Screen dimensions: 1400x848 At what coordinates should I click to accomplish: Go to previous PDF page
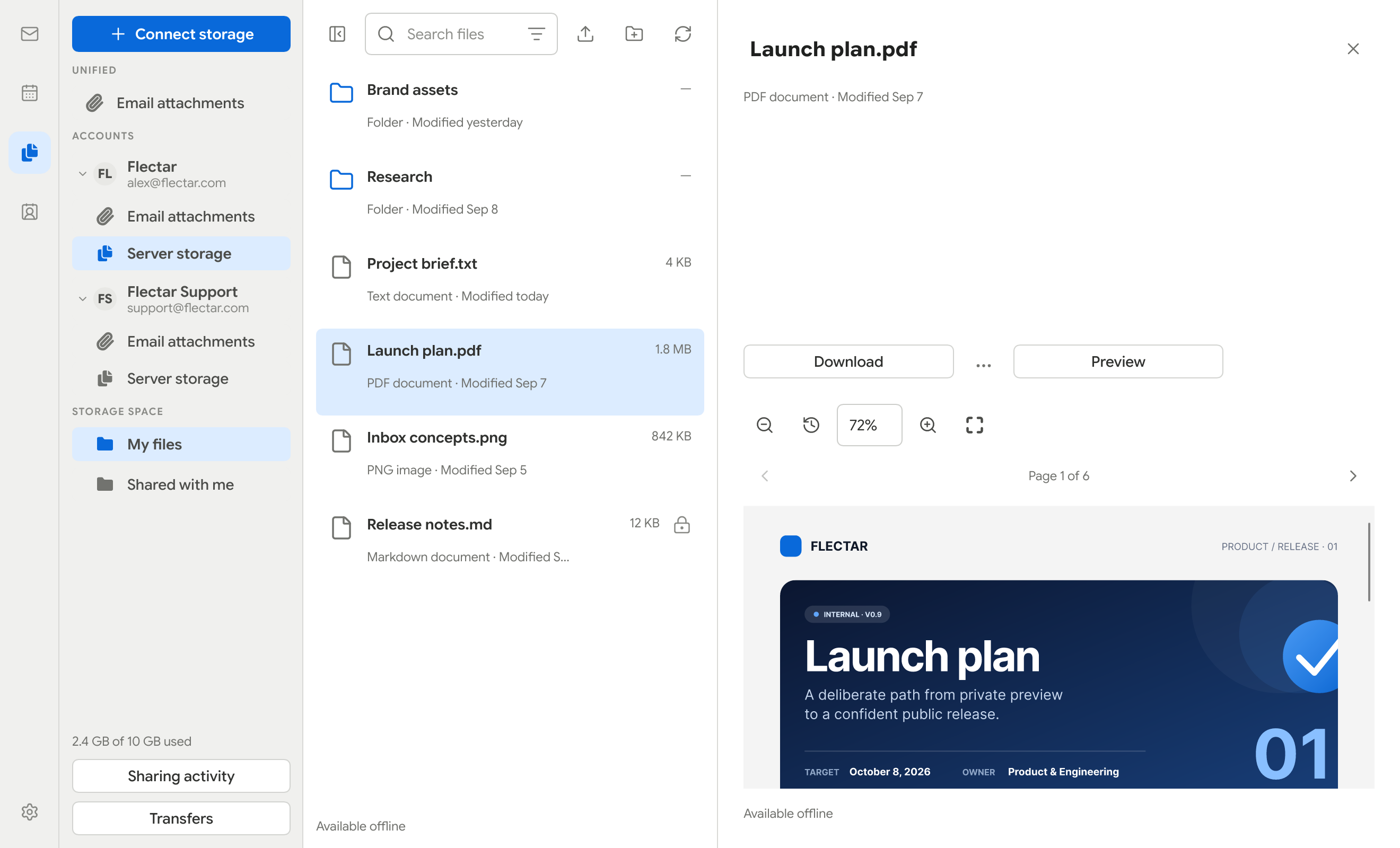(x=765, y=476)
